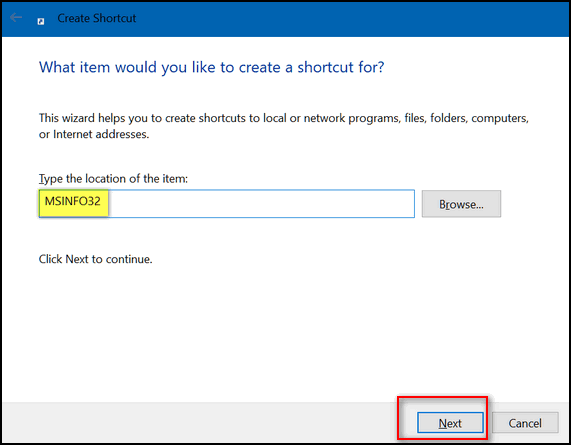Click the 'This wizard helps you' description line
The width and height of the screenshot is (571, 445).
(284, 118)
